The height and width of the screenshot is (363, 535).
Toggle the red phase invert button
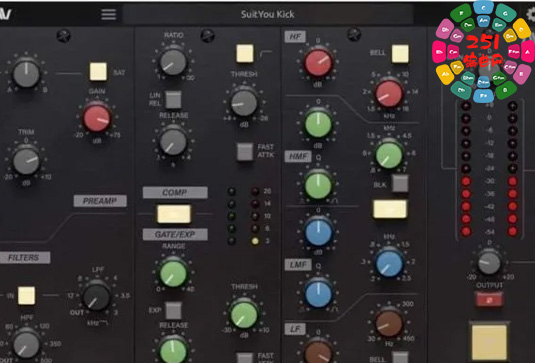(490, 300)
